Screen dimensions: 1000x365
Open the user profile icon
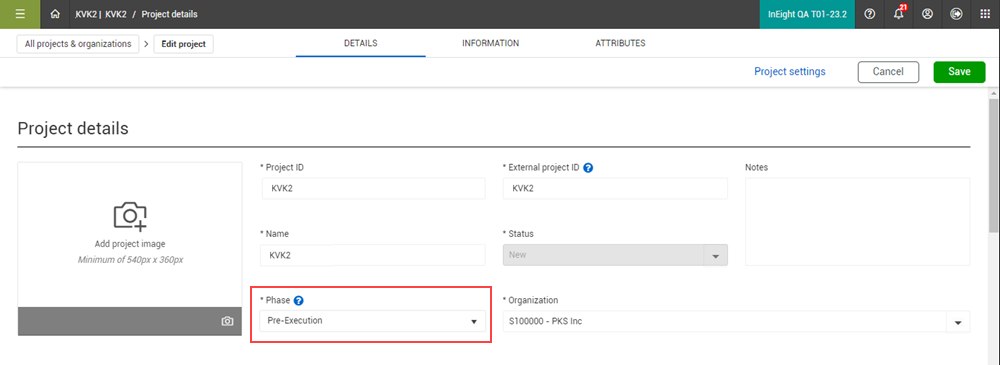click(928, 14)
